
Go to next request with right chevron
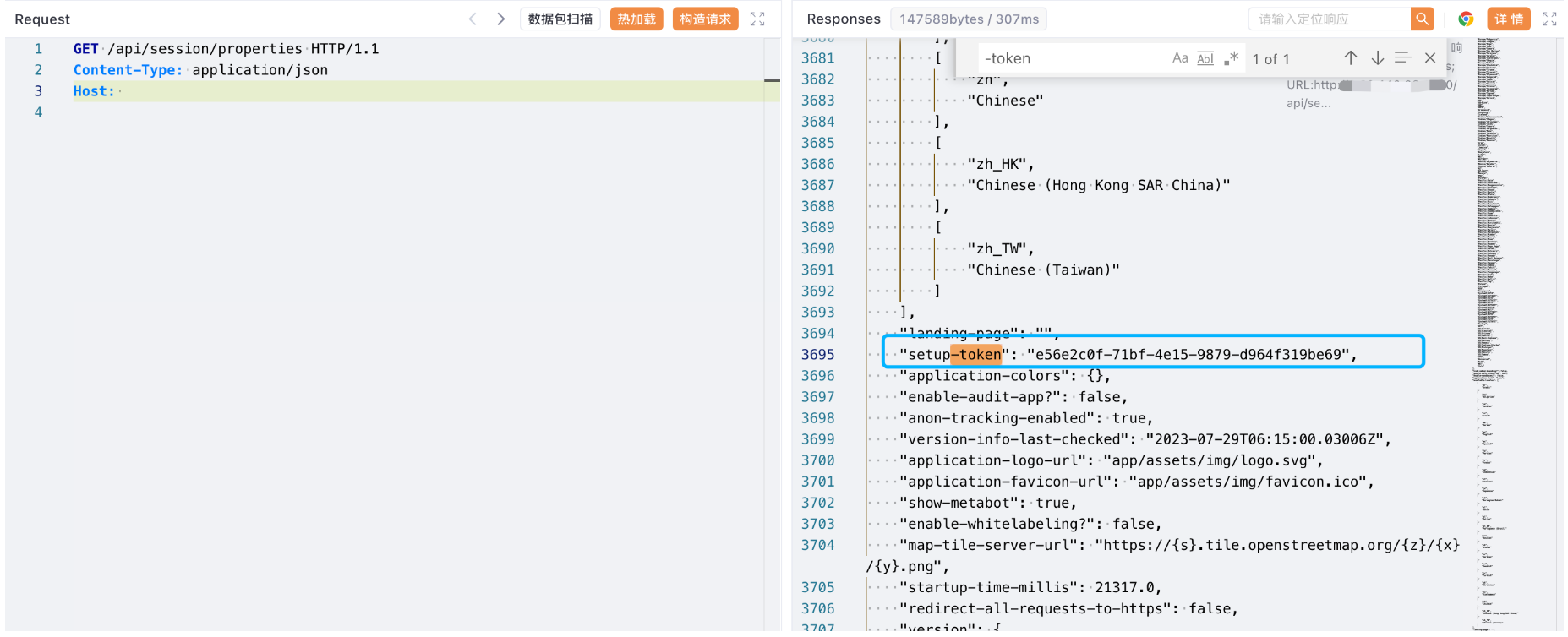[500, 19]
